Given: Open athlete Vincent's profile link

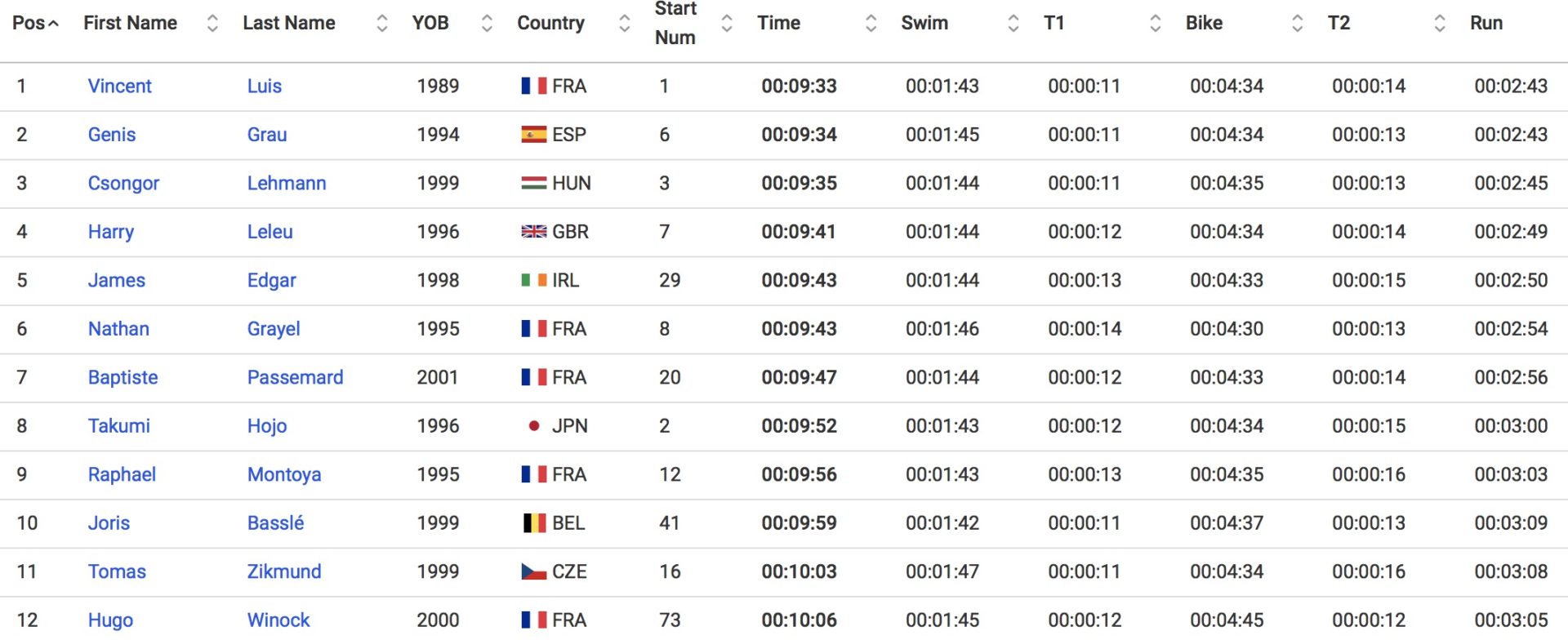Looking at the screenshot, I should pos(119,86).
